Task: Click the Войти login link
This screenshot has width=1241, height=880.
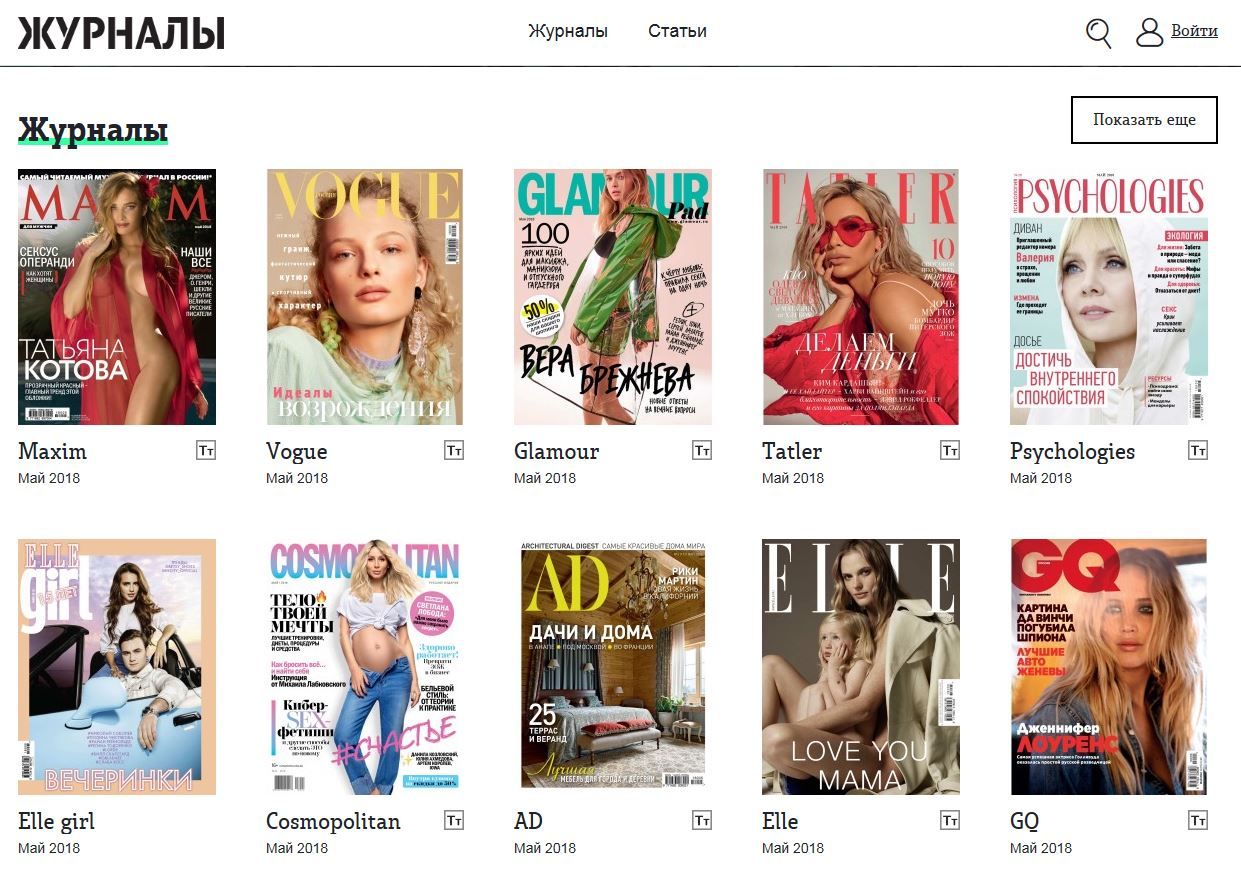Action: (x=1194, y=31)
